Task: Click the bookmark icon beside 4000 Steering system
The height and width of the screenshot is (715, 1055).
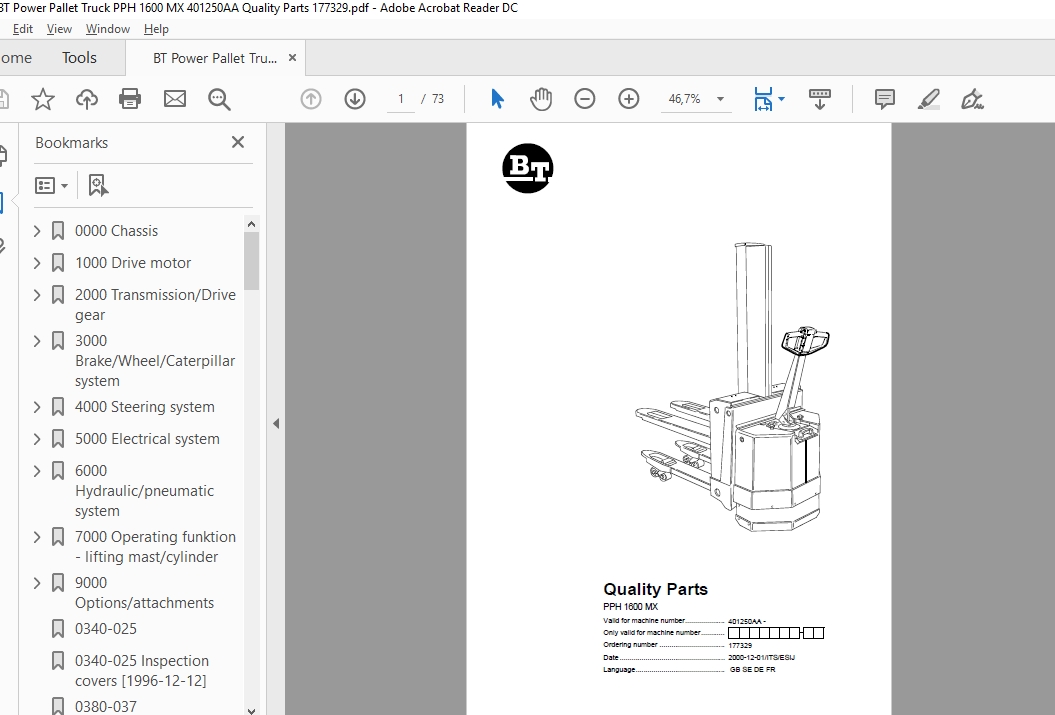Action: pos(58,407)
